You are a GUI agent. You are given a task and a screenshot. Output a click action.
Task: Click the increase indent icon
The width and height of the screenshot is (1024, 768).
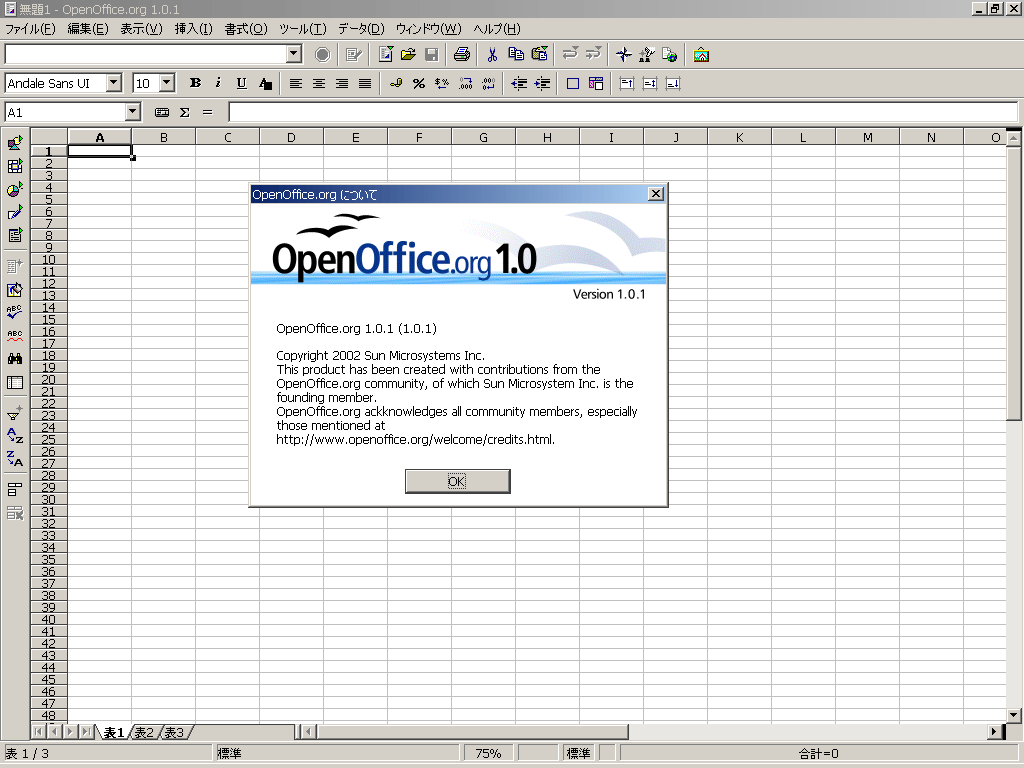click(x=542, y=84)
